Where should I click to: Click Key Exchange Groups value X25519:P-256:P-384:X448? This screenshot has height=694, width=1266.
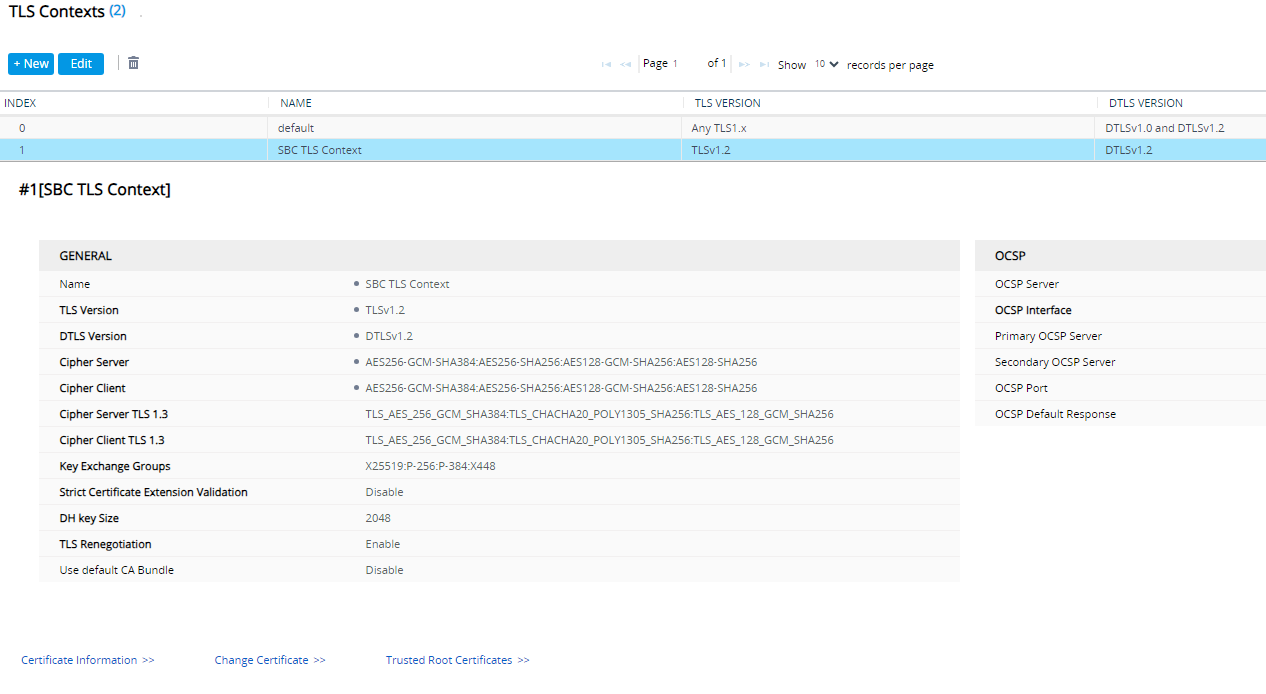click(430, 466)
